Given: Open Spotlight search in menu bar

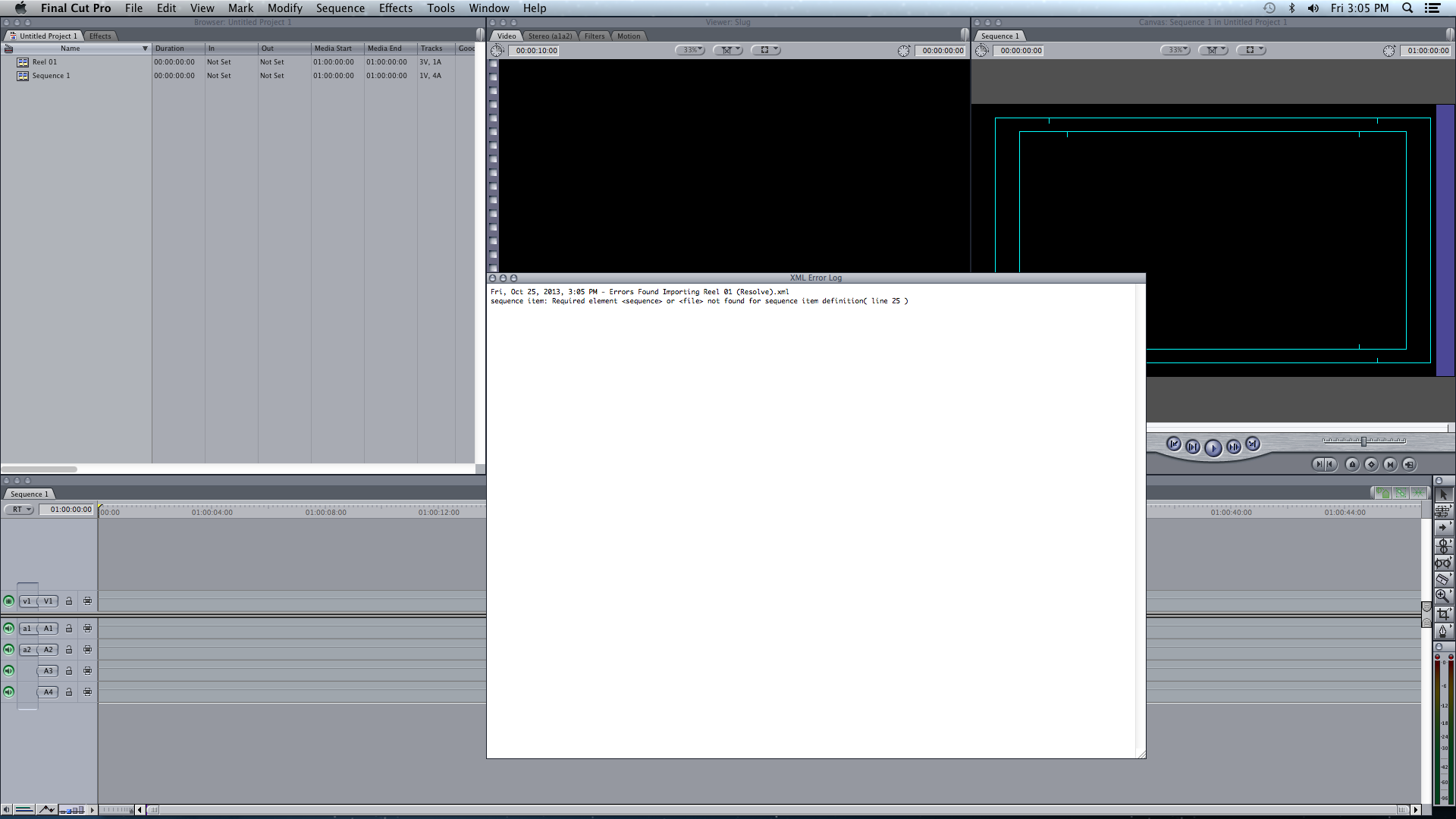Looking at the screenshot, I should tap(1407, 8).
